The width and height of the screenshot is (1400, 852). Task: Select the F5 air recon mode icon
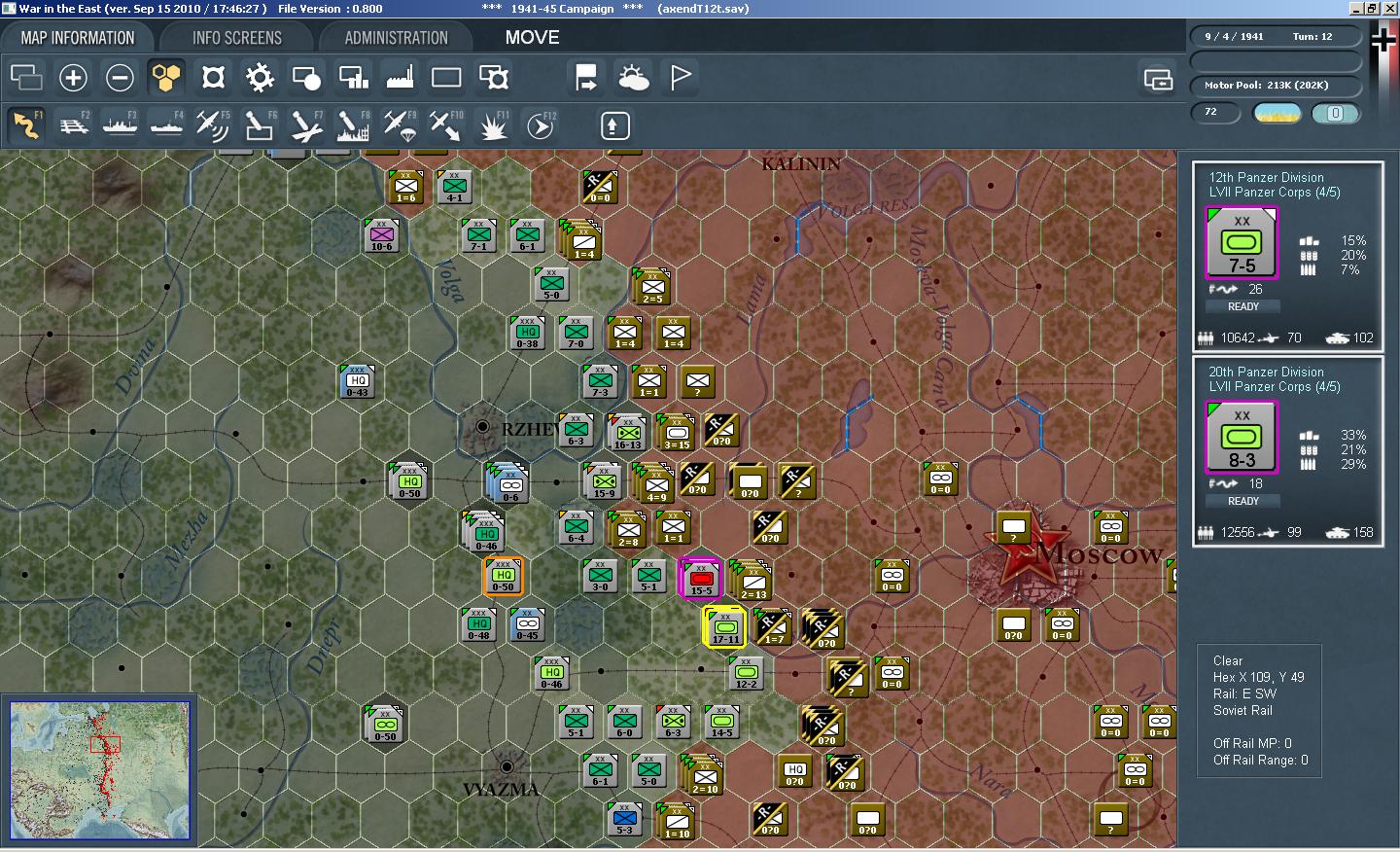coord(213,125)
